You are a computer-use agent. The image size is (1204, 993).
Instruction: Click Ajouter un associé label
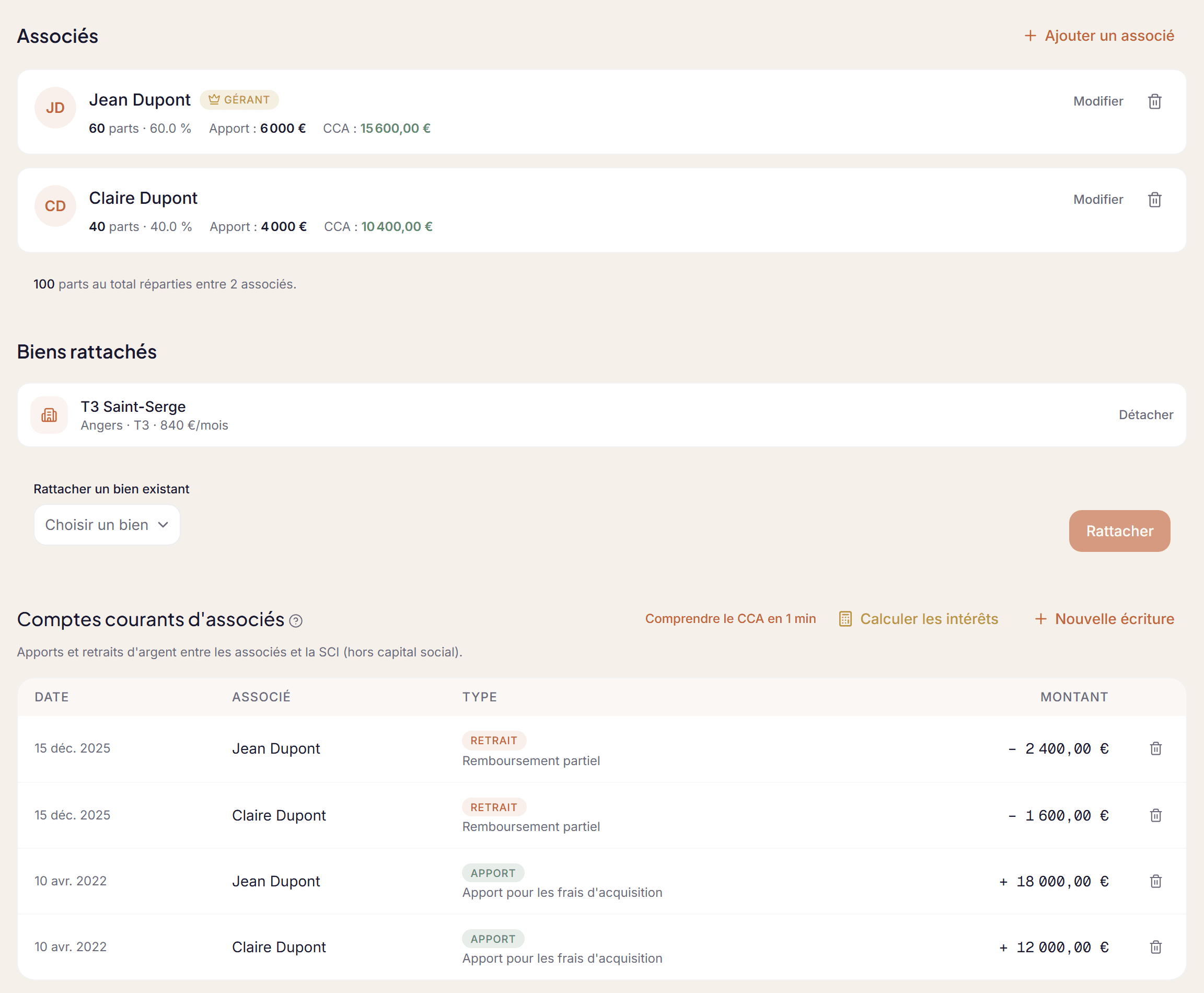(1109, 36)
